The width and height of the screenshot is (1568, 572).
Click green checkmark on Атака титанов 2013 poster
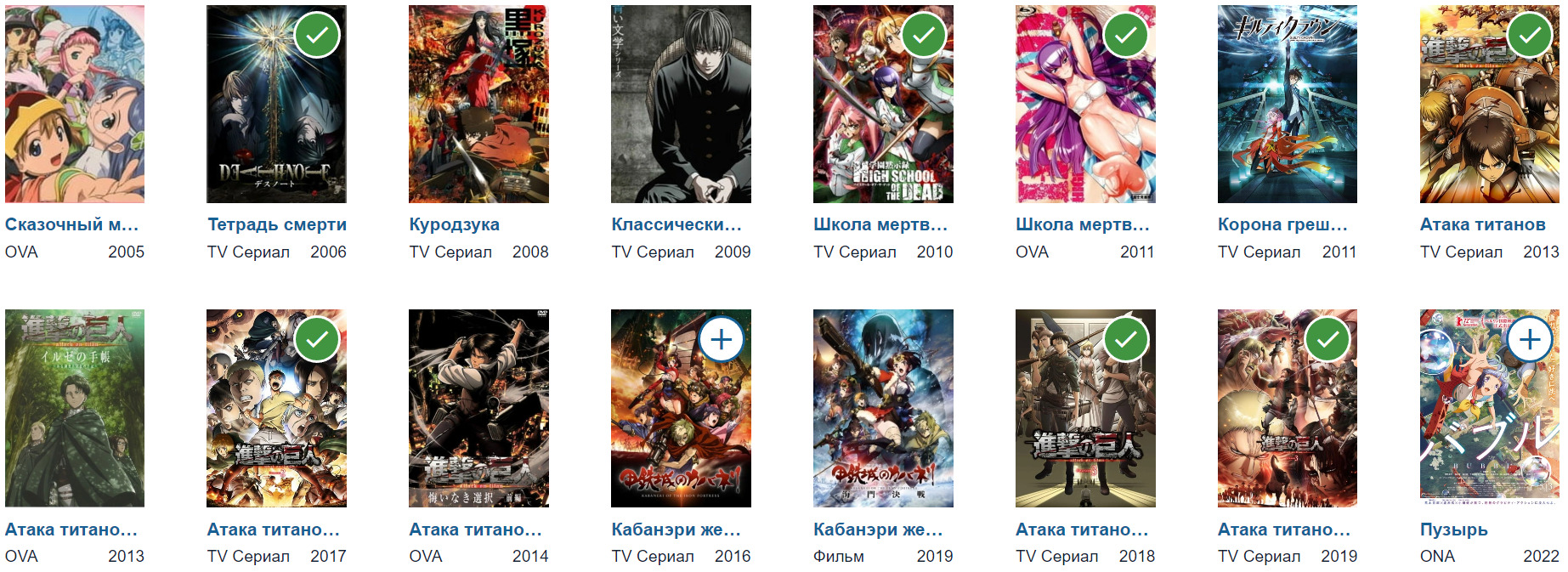(1531, 35)
